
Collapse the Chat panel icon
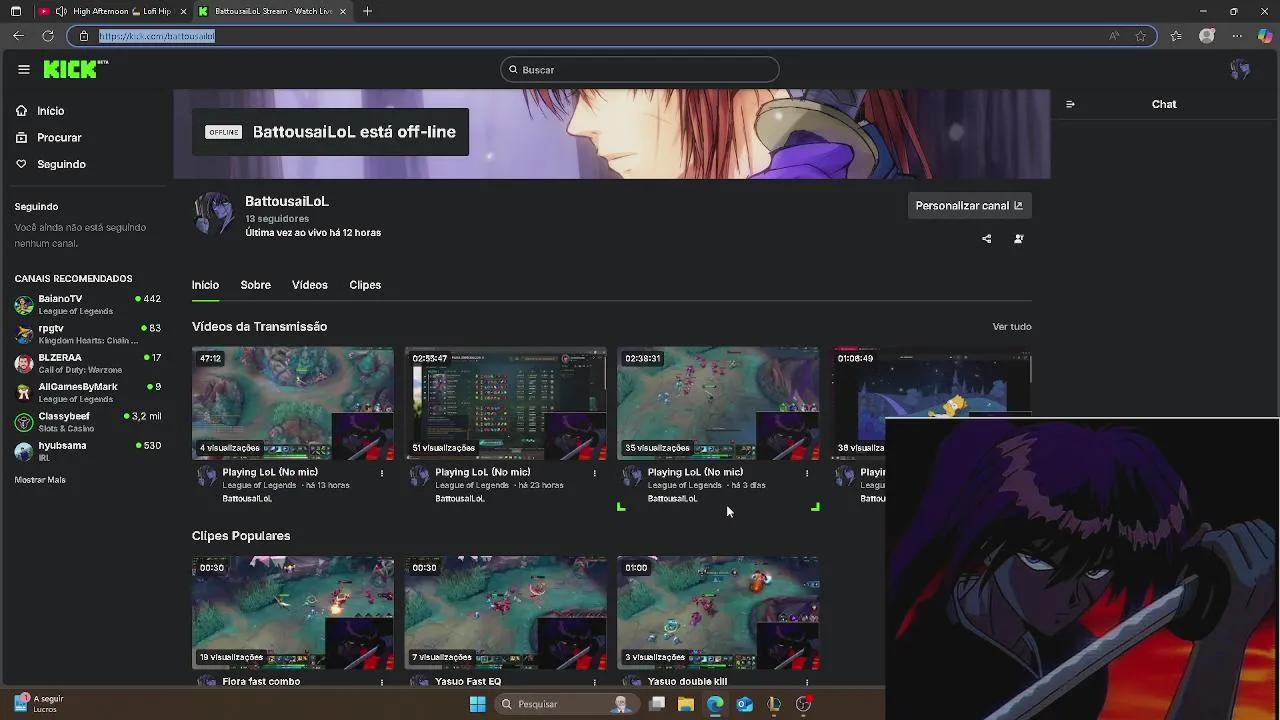pos(1070,104)
